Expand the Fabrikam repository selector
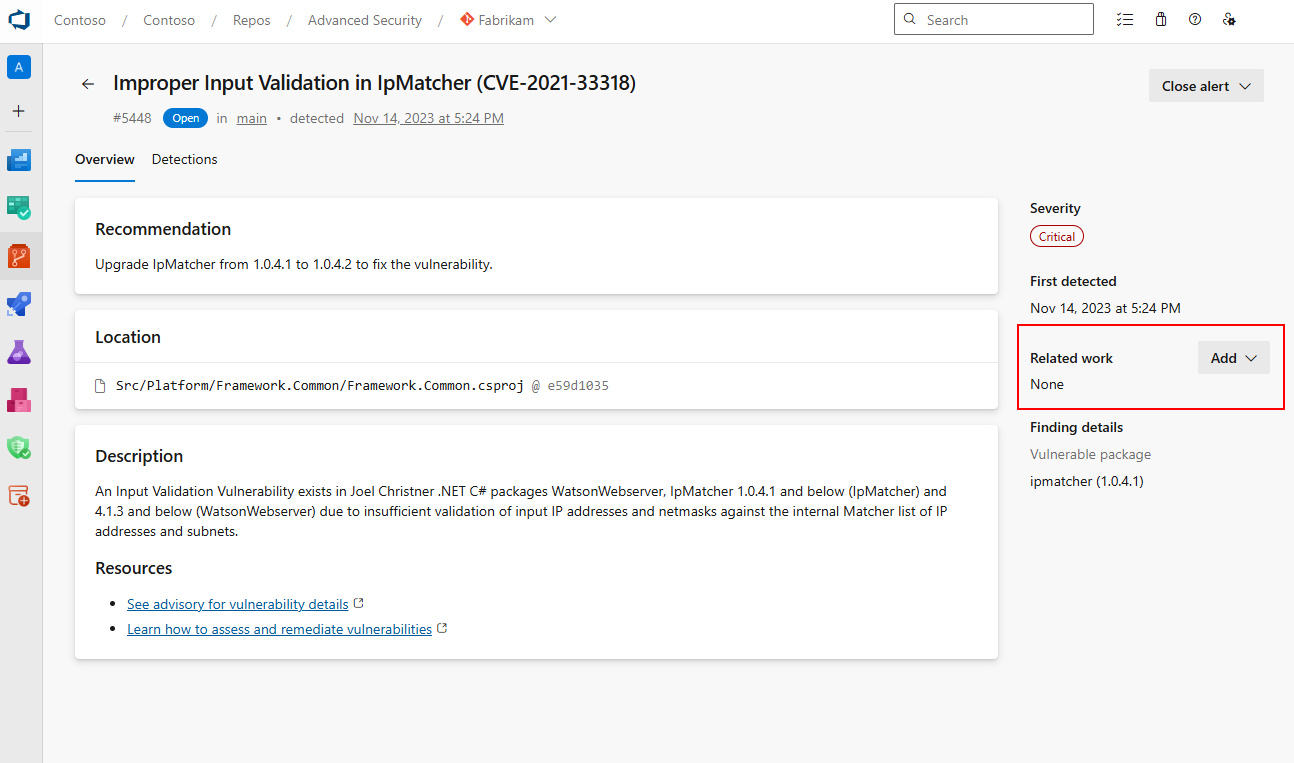The height and width of the screenshot is (763, 1294). [550, 19]
